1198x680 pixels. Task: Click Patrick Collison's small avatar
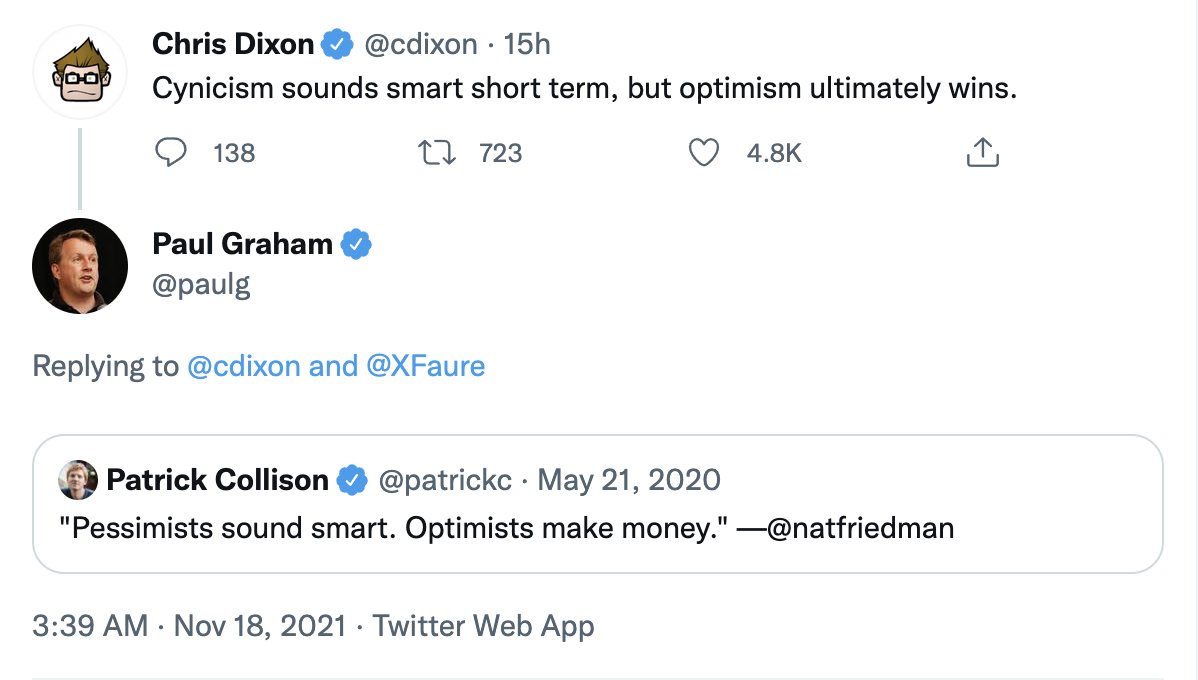coord(78,480)
